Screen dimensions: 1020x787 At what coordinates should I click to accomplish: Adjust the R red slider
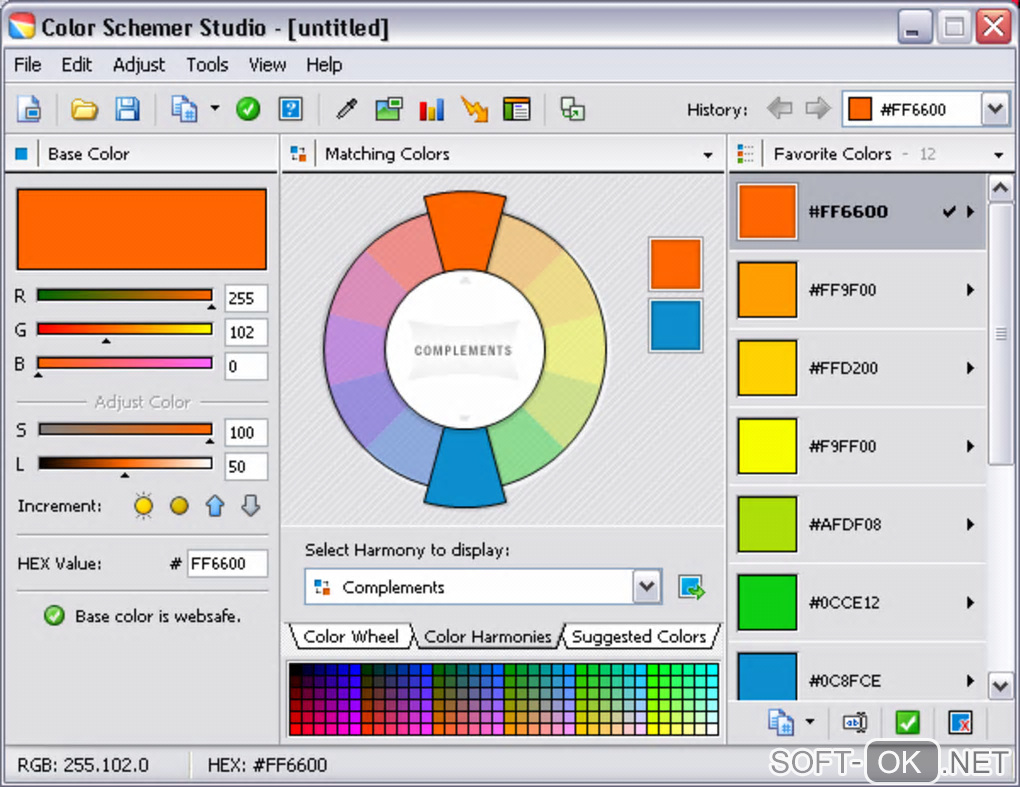coord(124,295)
